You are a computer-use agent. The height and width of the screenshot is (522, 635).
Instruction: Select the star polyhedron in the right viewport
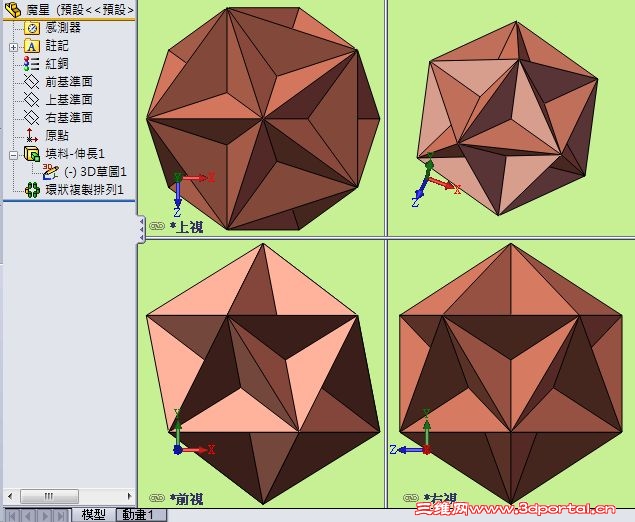click(511, 374)
